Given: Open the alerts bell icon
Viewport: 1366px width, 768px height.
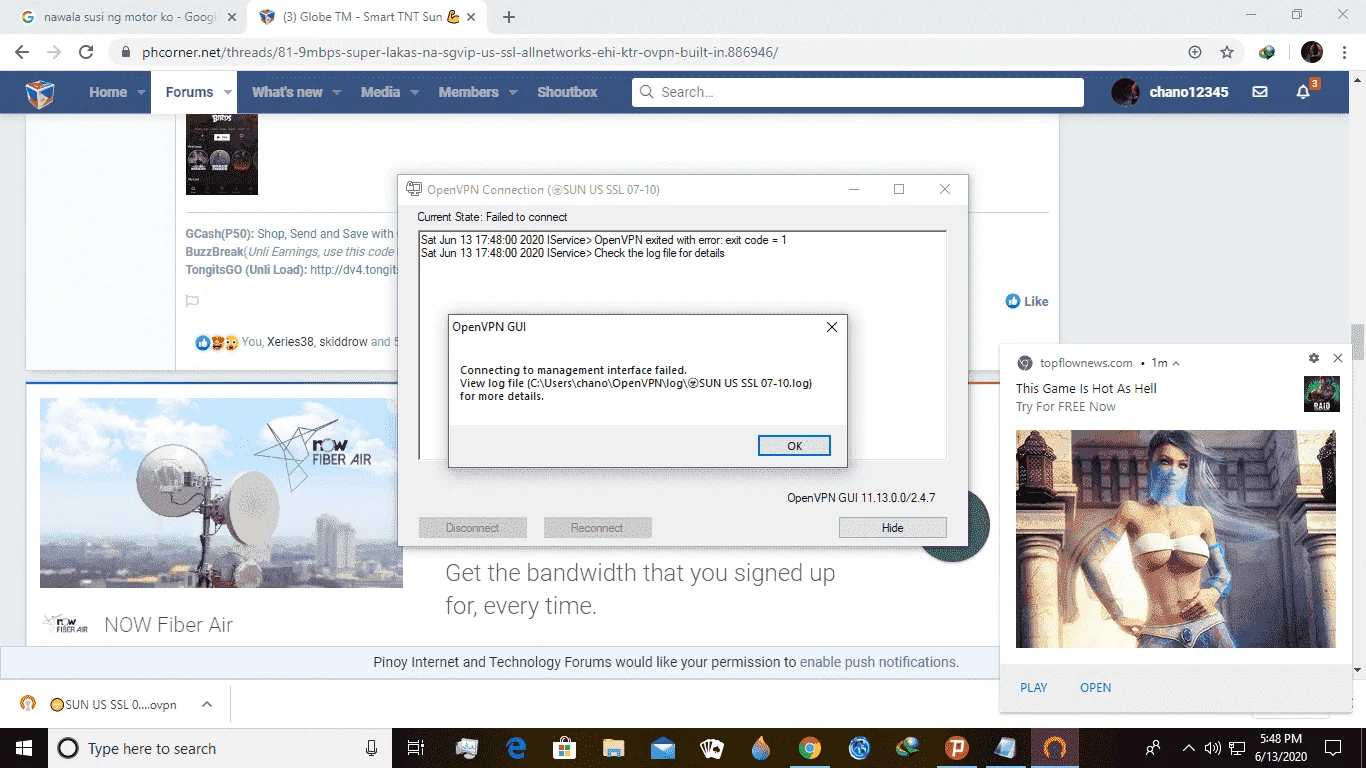Looking at the screenshot, I should coord(1303,92).
